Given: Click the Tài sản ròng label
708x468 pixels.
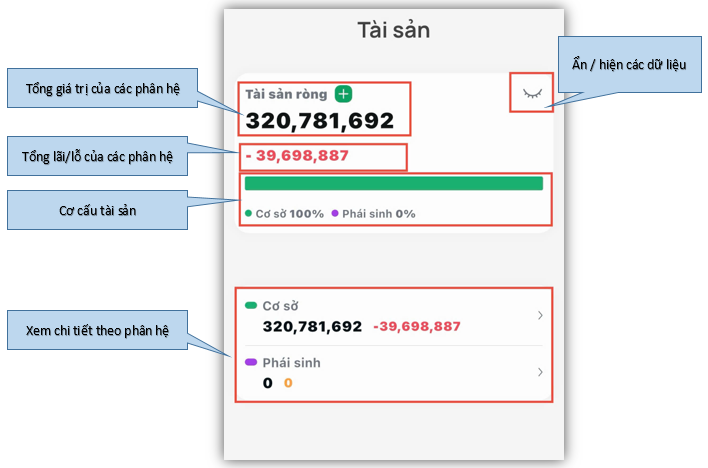Looking at the screenshot, I should pos(286,94).
